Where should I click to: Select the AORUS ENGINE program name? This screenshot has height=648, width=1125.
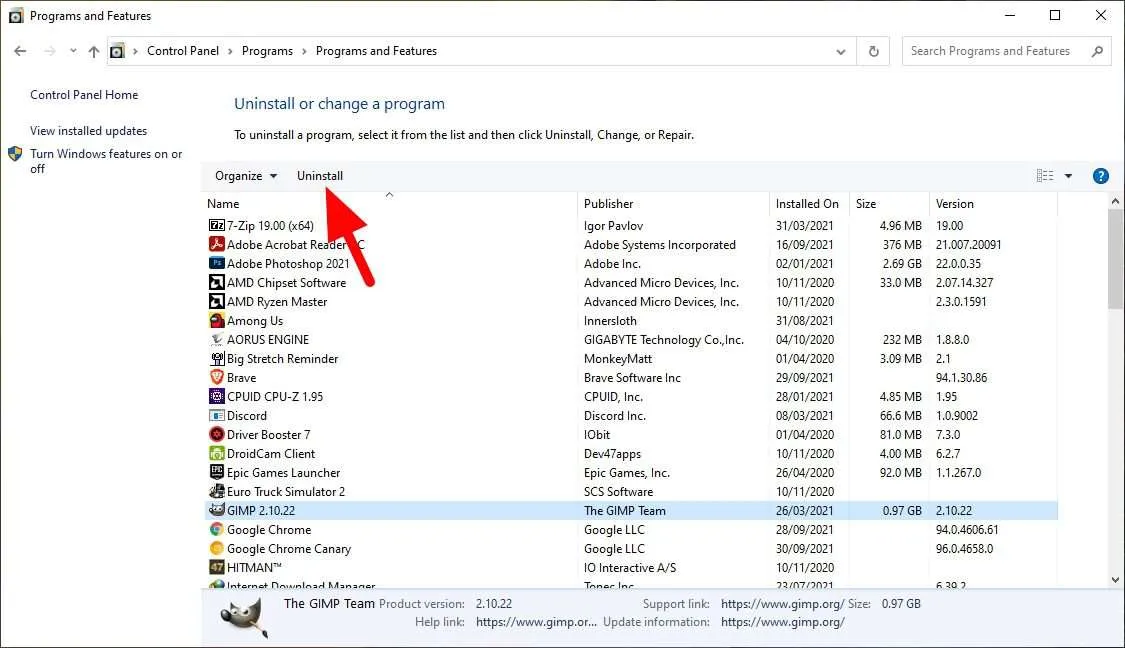point(268,339)
